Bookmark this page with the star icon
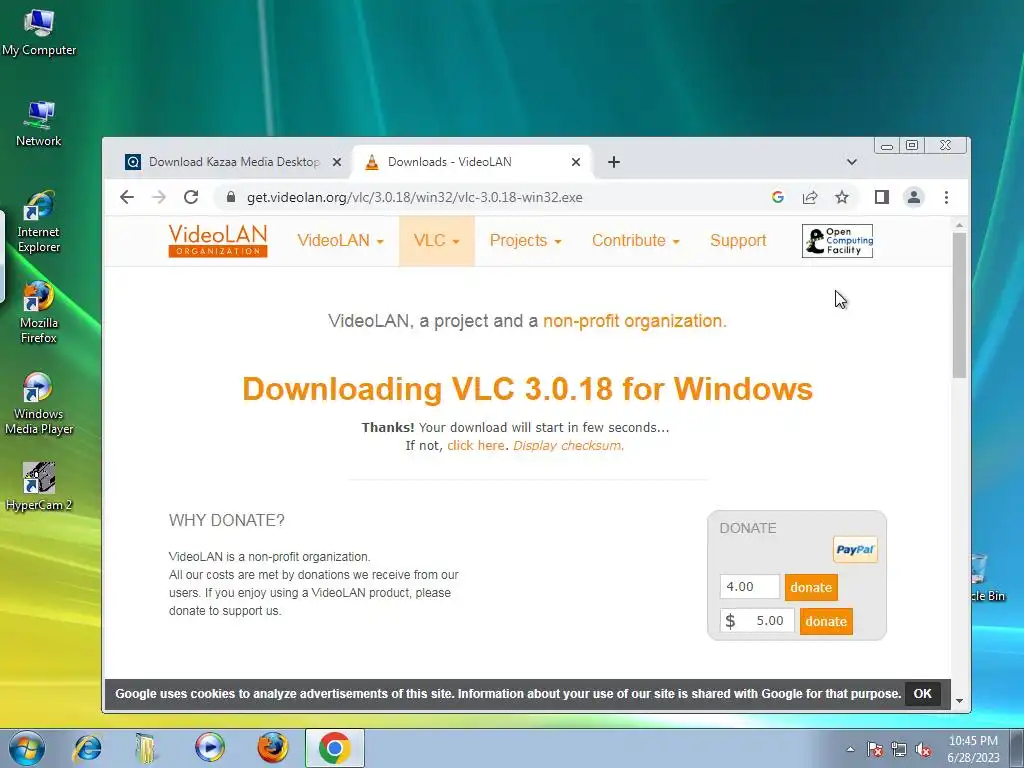 click(842, 197)
